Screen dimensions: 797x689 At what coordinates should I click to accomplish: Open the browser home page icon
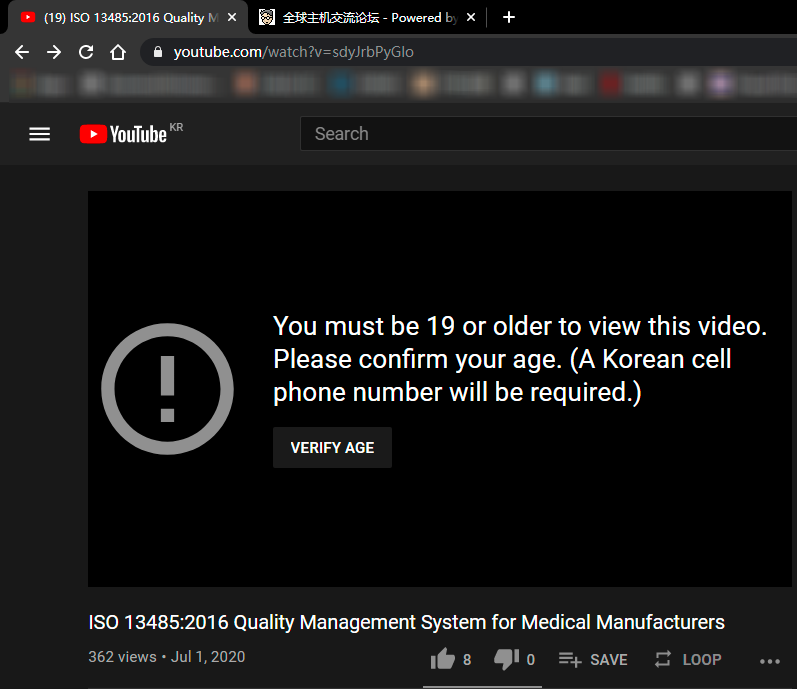coord(118,52)
